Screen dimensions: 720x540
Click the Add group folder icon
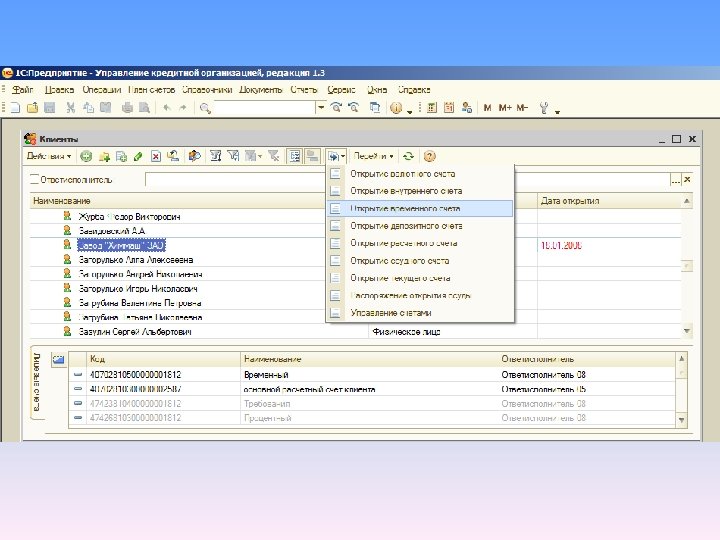[x=104, y=157]
